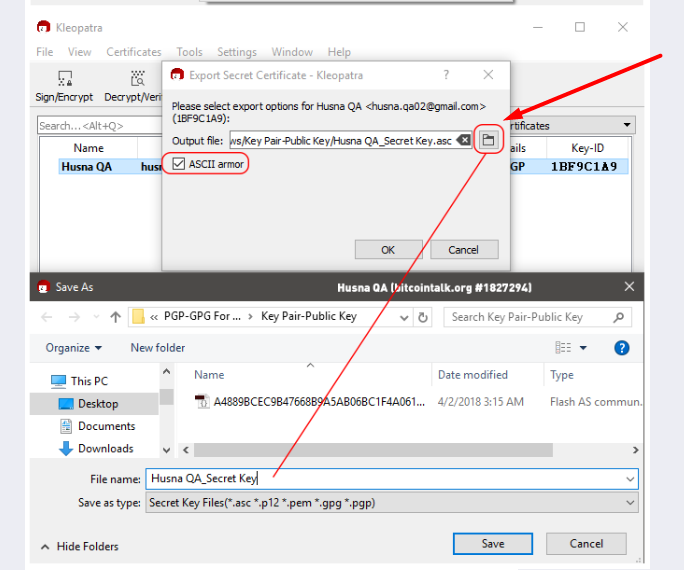
Task: Refresh the Save As folder view
Action: tap(423, 317)
